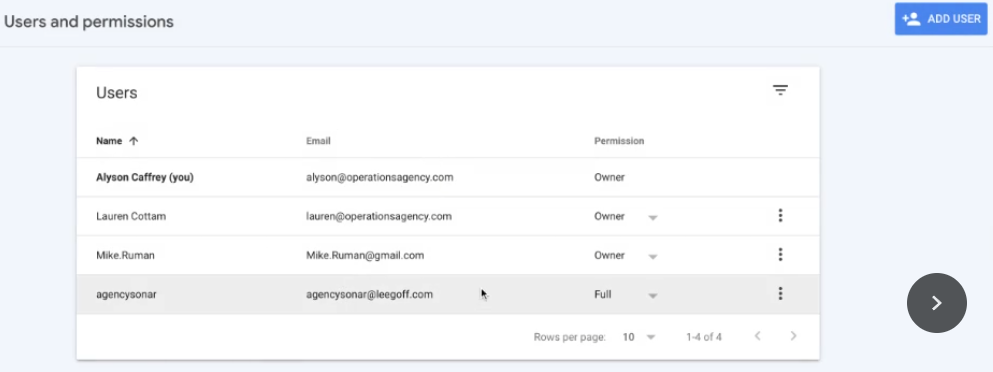Click the Mike.Ruman@gmail.com email
The image size is (993, 372).
coord(365,255)
